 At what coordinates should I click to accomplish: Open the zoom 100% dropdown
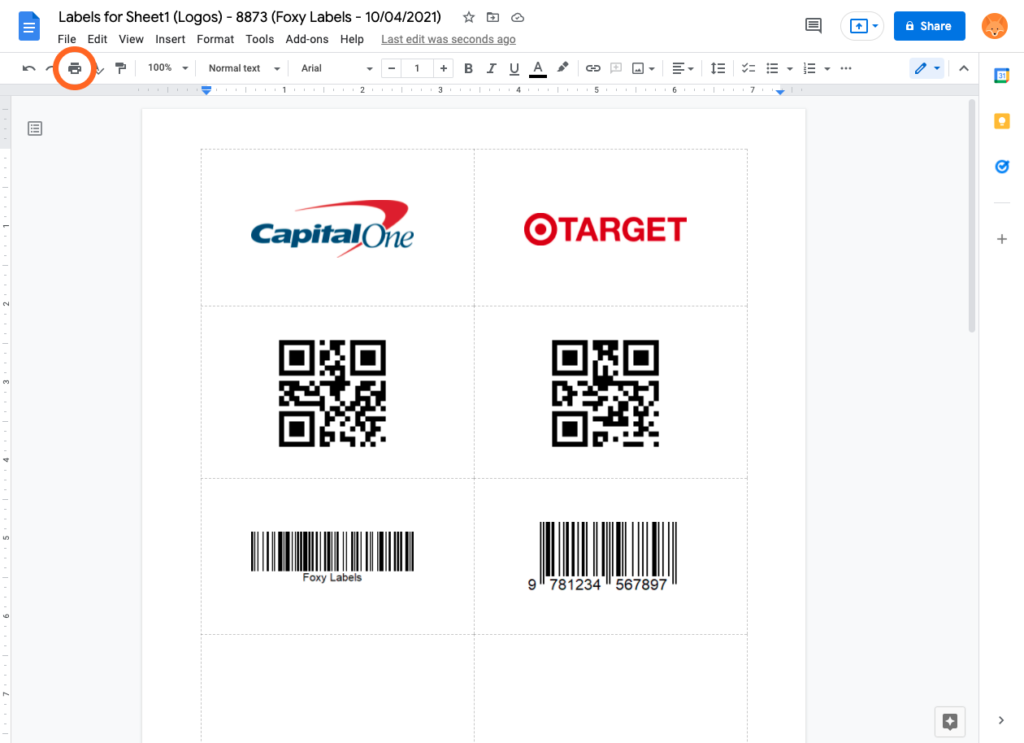(x=168, y=68)
